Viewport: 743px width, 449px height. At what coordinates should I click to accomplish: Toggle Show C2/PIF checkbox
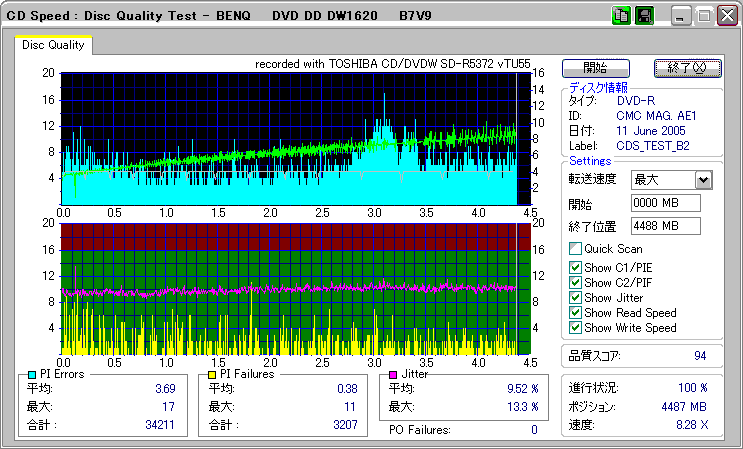[575, 282]
